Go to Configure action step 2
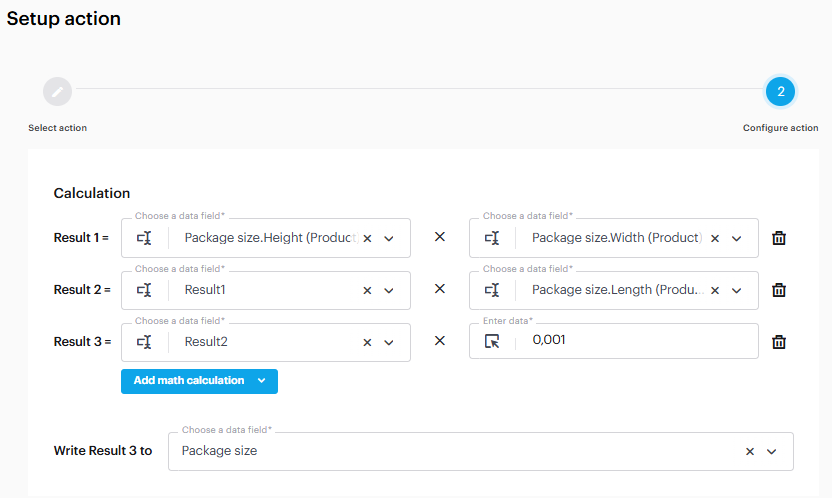Viewport: 832px width, 498px height. click(780, 92)
